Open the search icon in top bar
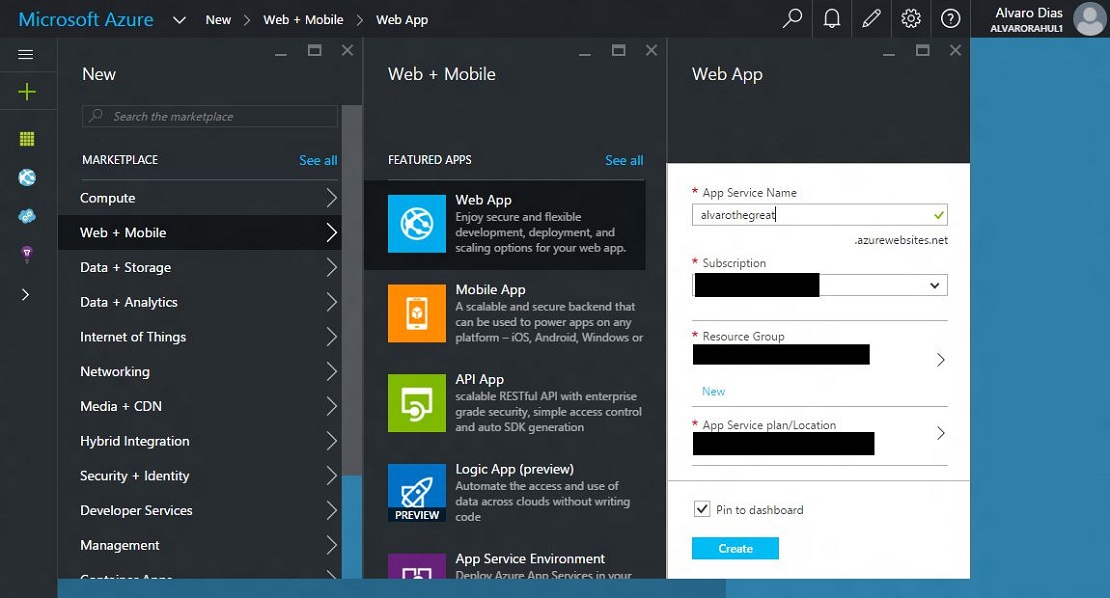Image resolution: width=1110 pixels, height=598 pixels. (x=792, y=18)
